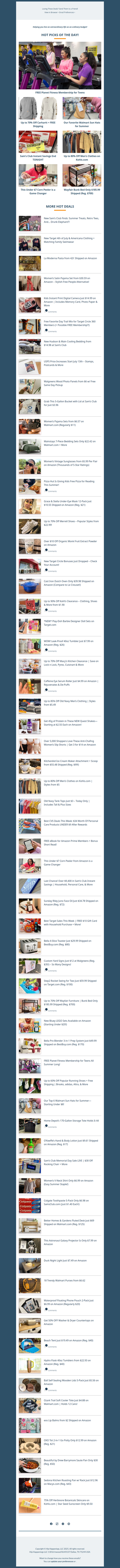The image size is (120, 1568).
Task: Open Up to 70% Off Carhartt deal
Action: coord(38,123)
